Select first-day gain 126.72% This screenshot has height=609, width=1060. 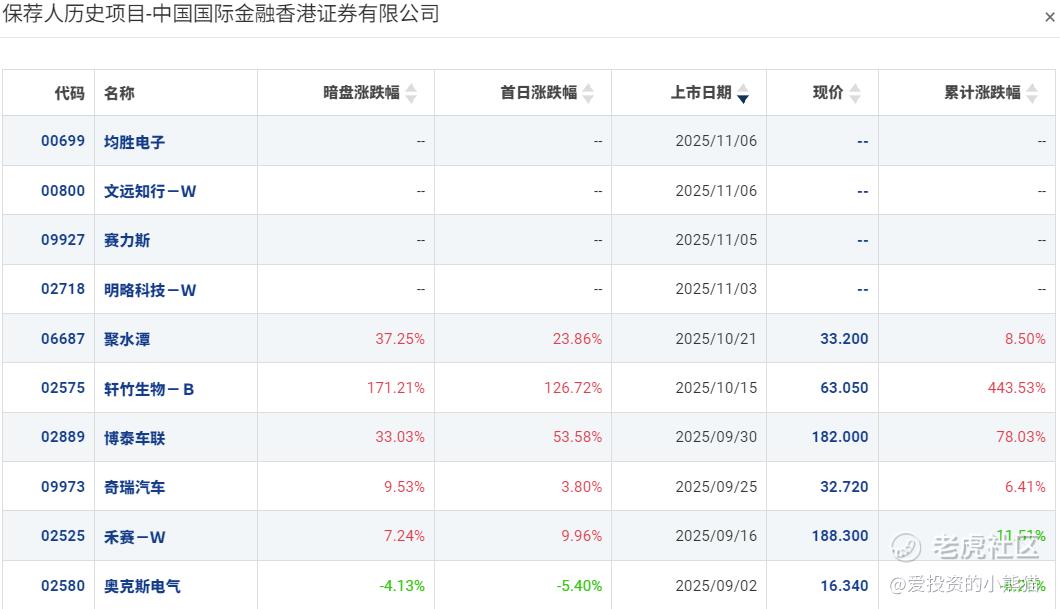point(573,387)
